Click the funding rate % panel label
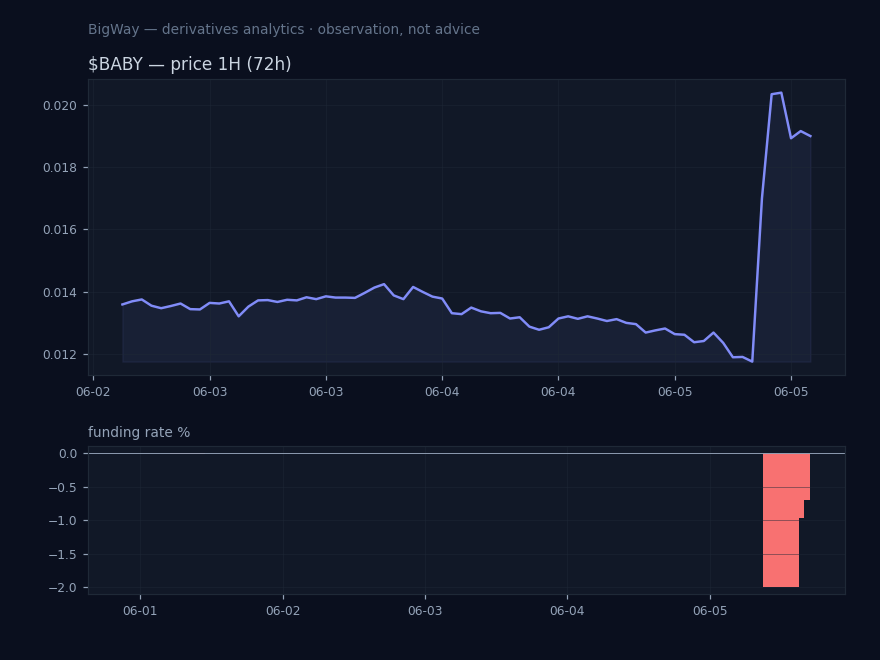The width and height of the screenshot is (880, 660). click(139, 432)
